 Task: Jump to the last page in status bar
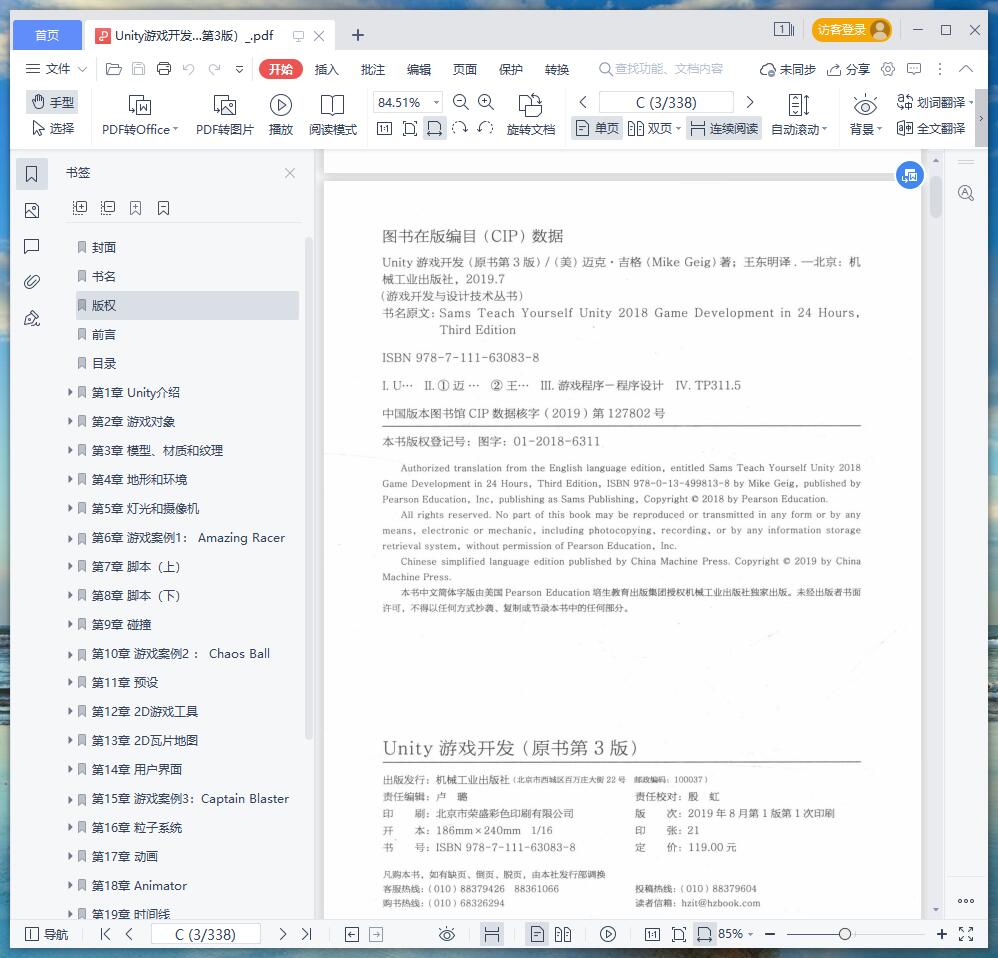[x=307, y=934]
